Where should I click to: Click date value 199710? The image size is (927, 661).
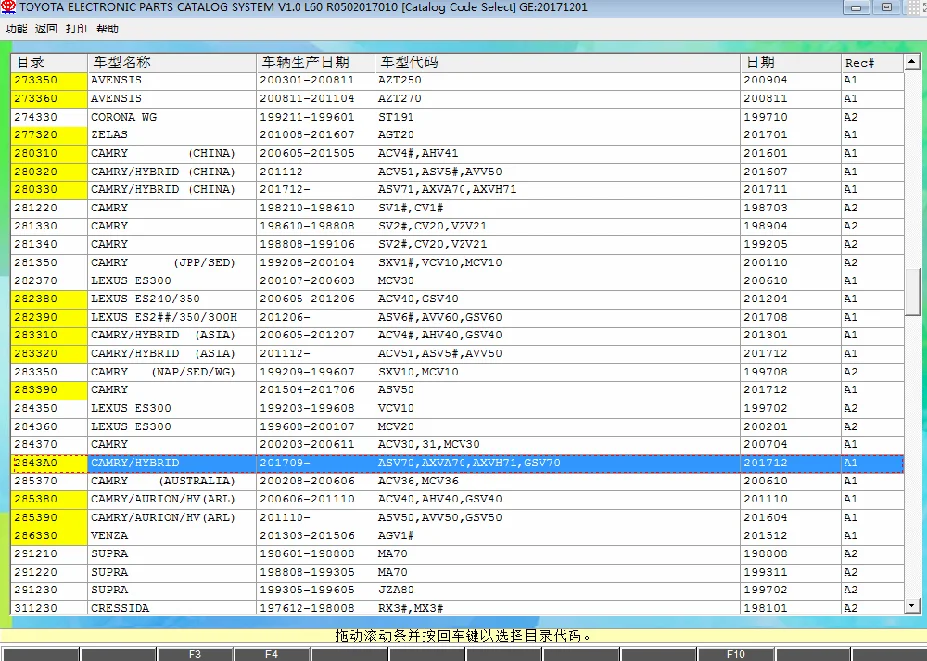[766, 117]
